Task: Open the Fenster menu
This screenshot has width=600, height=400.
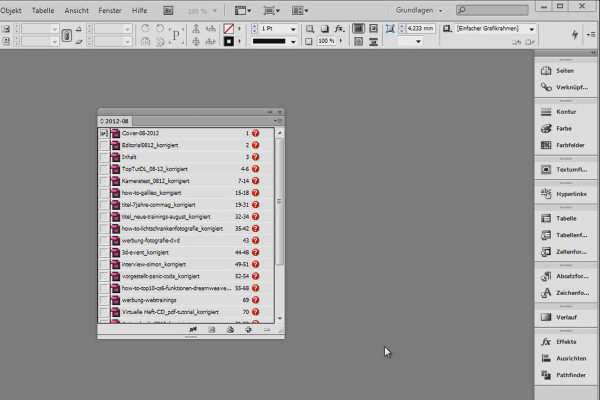Action: (110, 11)
